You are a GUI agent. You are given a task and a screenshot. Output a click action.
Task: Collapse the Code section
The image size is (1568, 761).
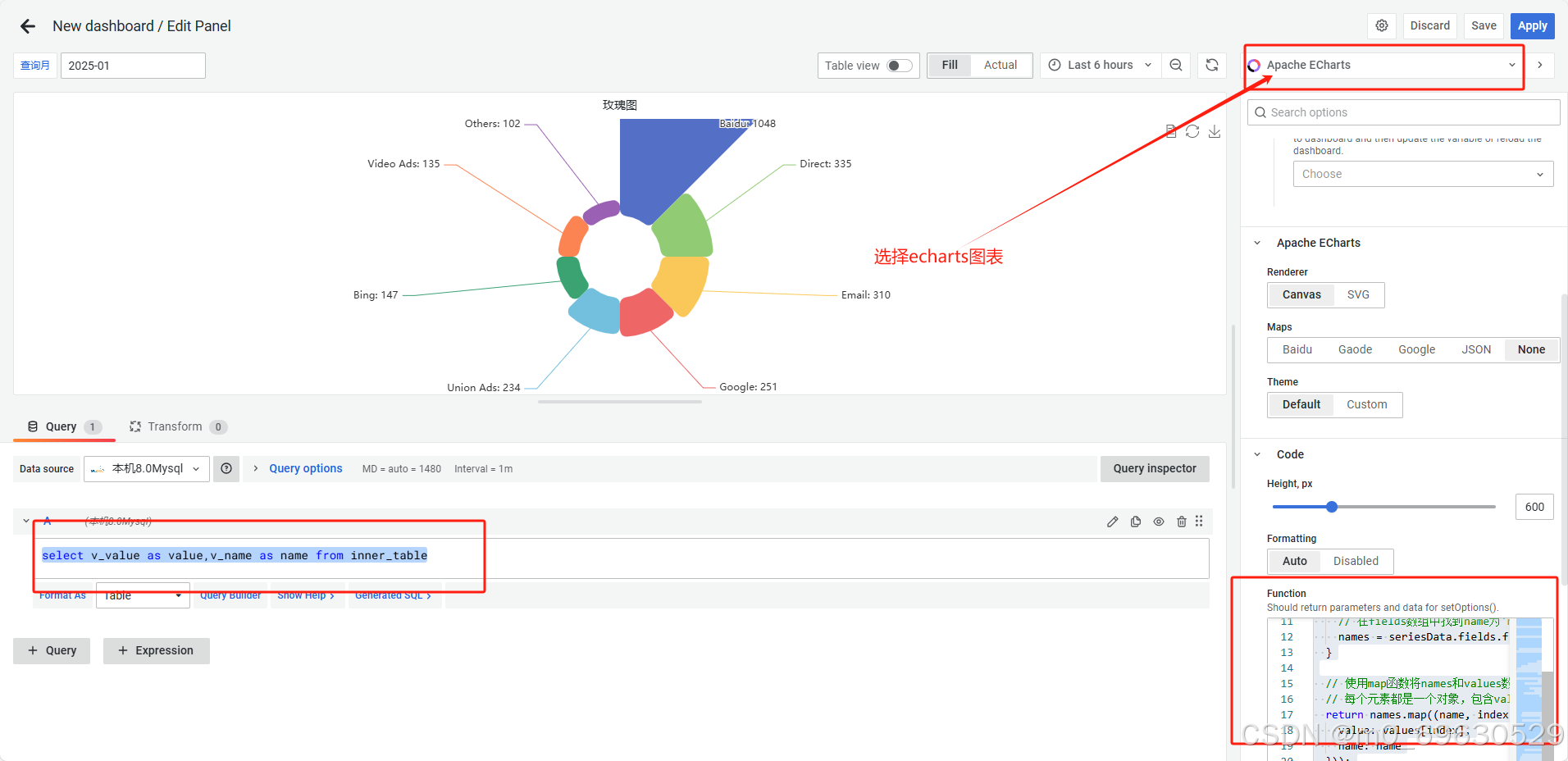coord(1258,454)
